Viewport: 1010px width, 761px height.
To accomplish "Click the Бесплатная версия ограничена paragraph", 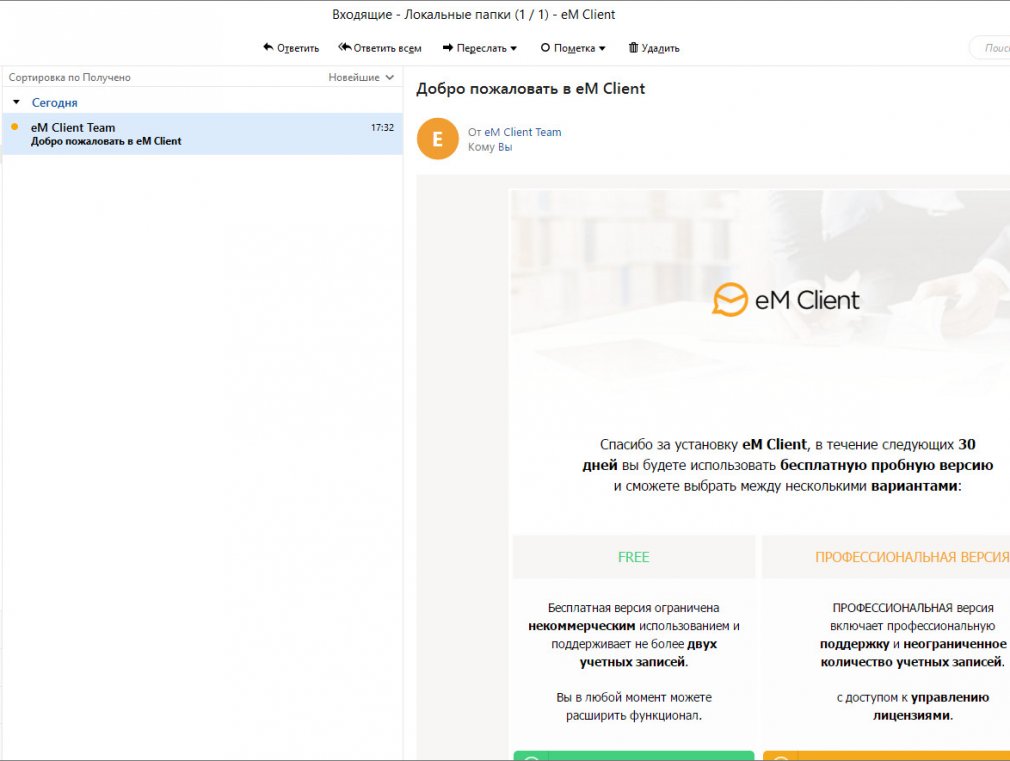I will (634, 635).
